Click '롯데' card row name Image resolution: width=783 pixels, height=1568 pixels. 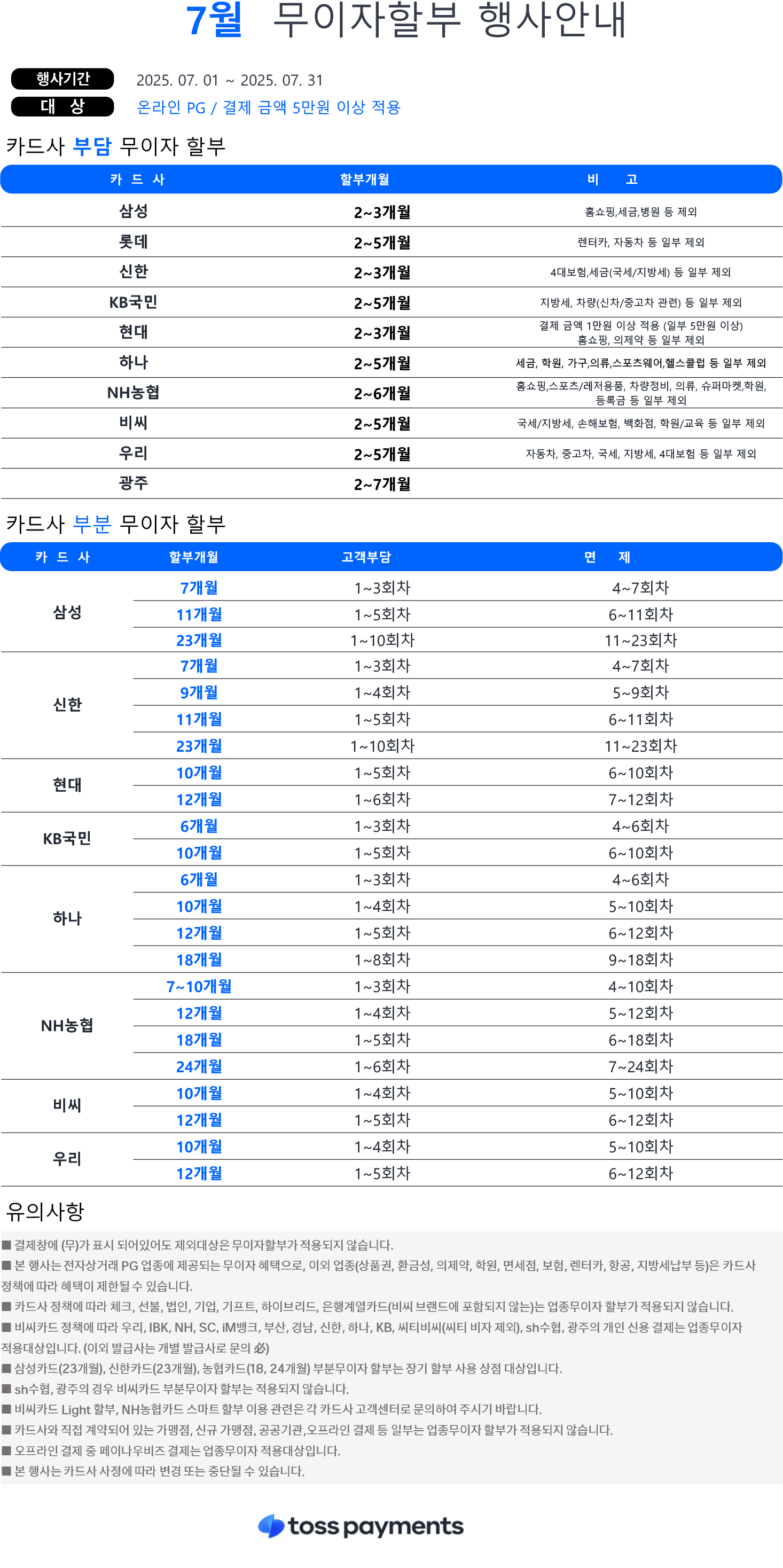[x=133, y=242]
